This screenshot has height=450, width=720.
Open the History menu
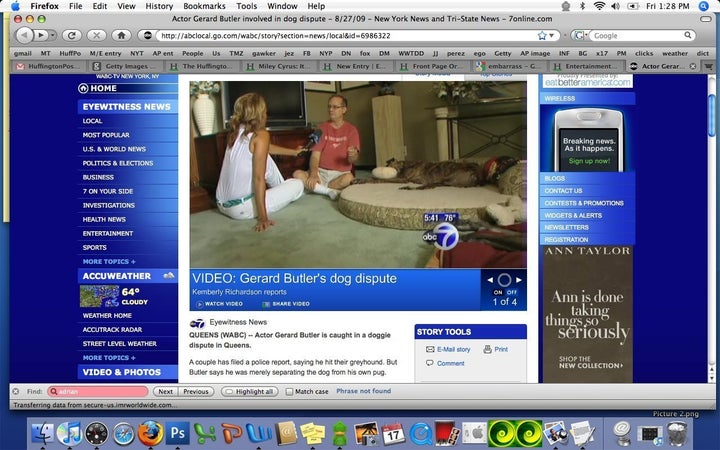point(159,6)
